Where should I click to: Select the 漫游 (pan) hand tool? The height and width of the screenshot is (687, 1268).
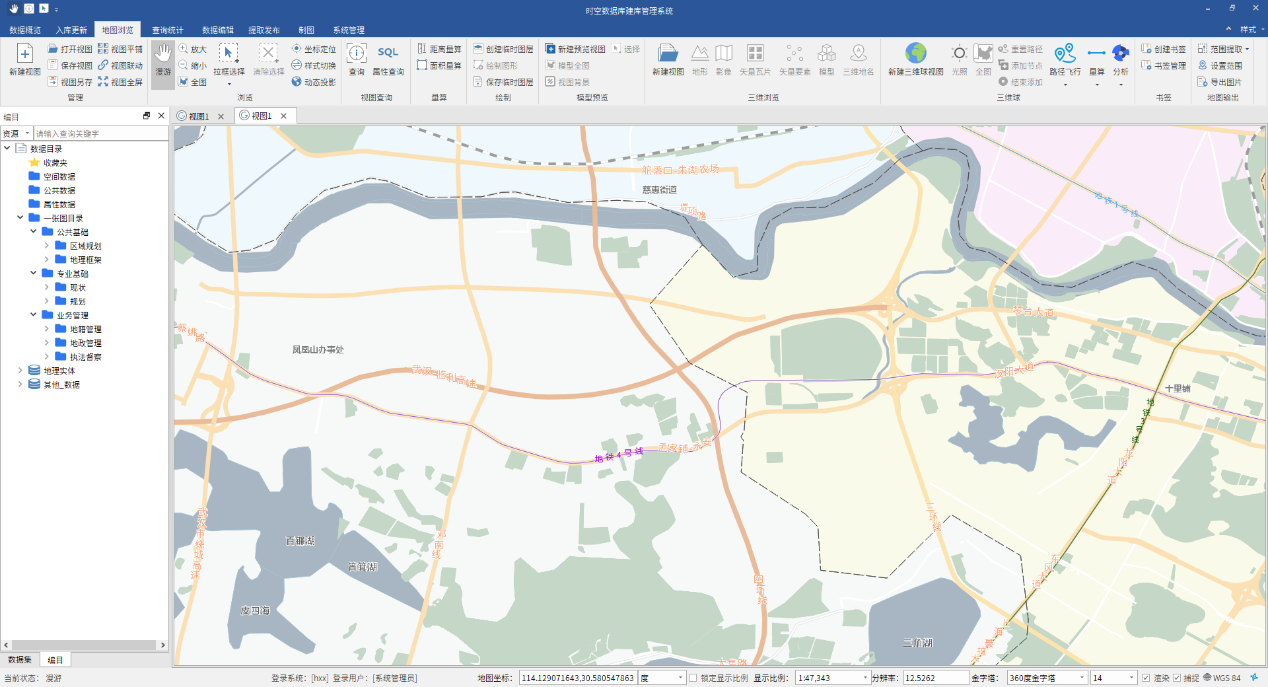162,60
